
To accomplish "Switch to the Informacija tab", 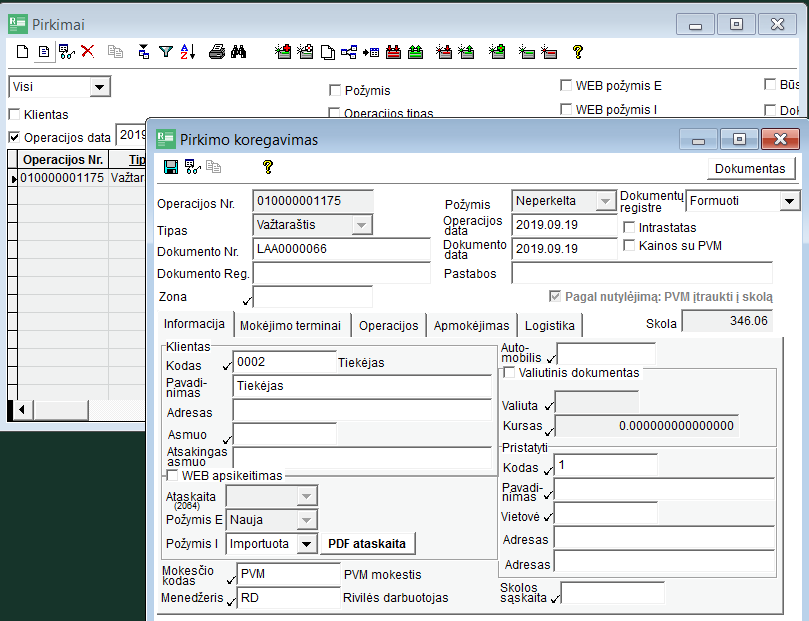I will tap(195, 324).
